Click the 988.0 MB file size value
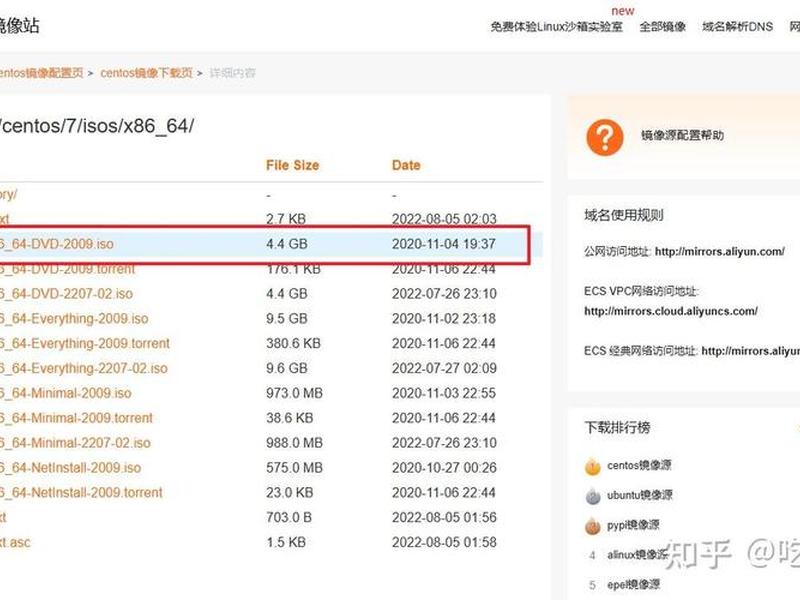800x600 pixels. pos(294,443)
